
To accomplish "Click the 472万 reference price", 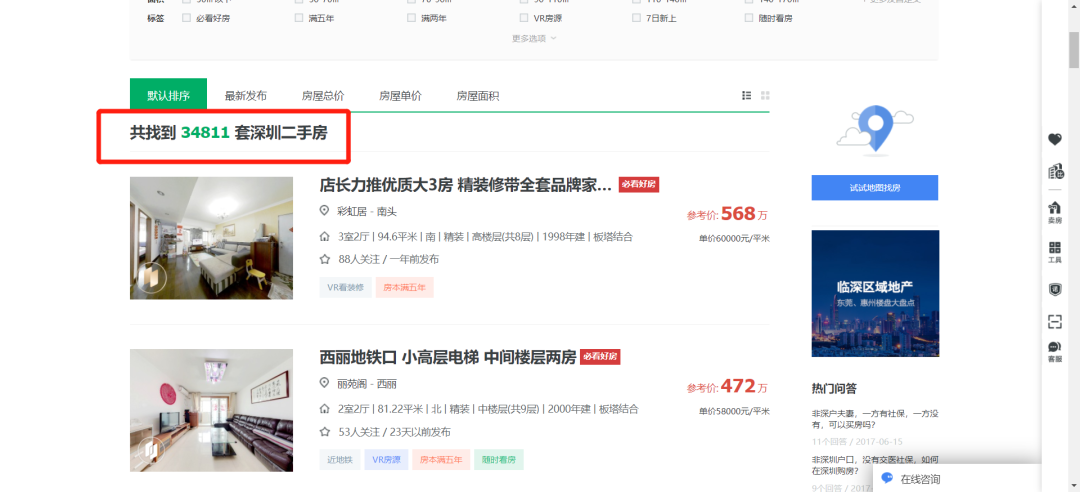I will click(x=727, y=387).
